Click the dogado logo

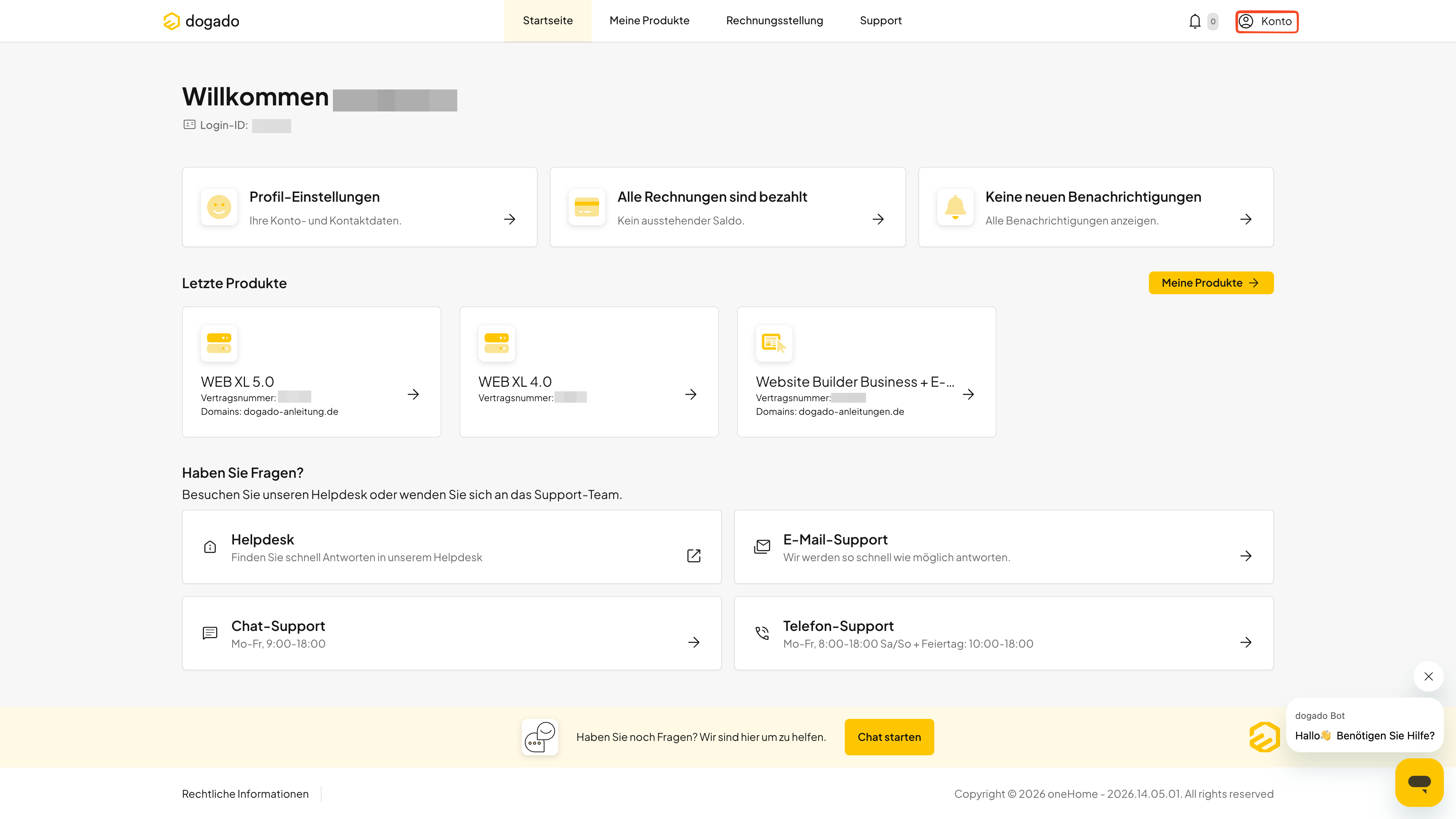[x=201, y=21]
